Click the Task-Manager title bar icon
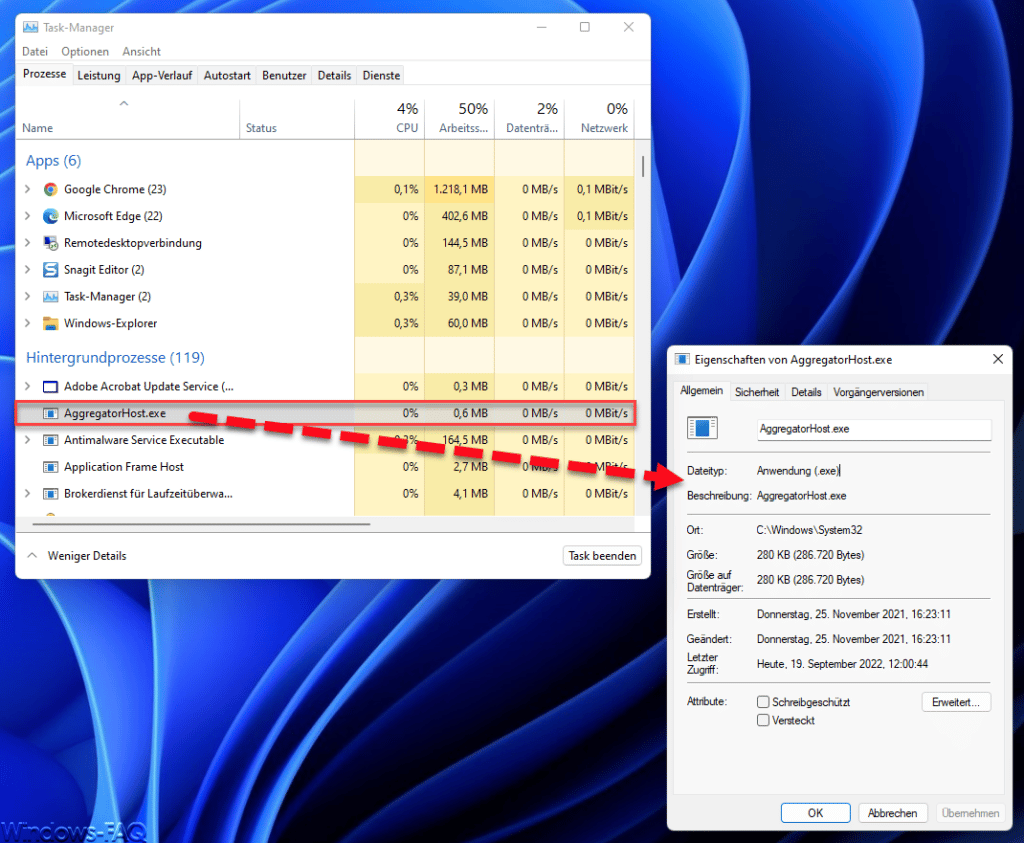The height and width of the screenshot is (843, 1024). click(30, 27)
